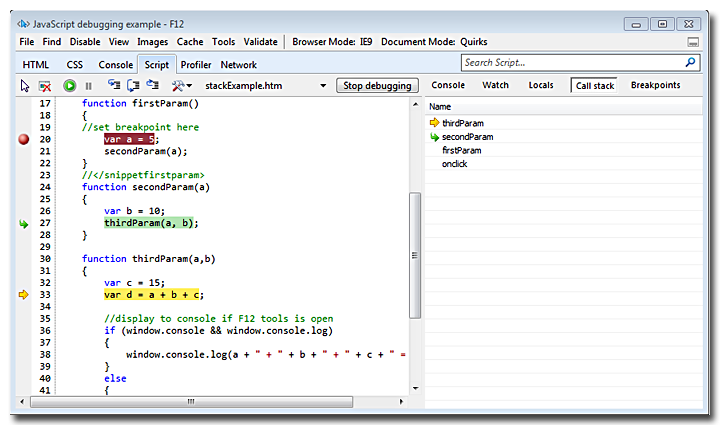
Task: Switch to the Profiler tab
Action: pos(194,64)
